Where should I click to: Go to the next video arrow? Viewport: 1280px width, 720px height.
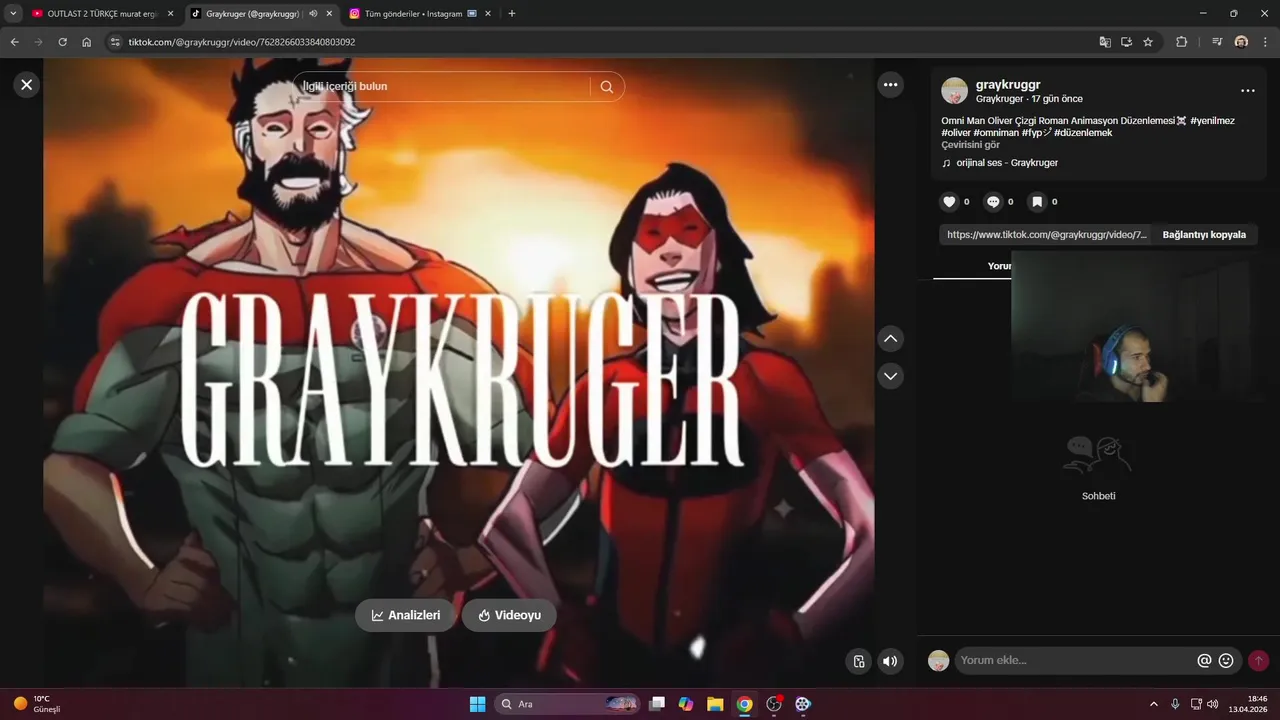pyautogui.click(x=890, y=376)
